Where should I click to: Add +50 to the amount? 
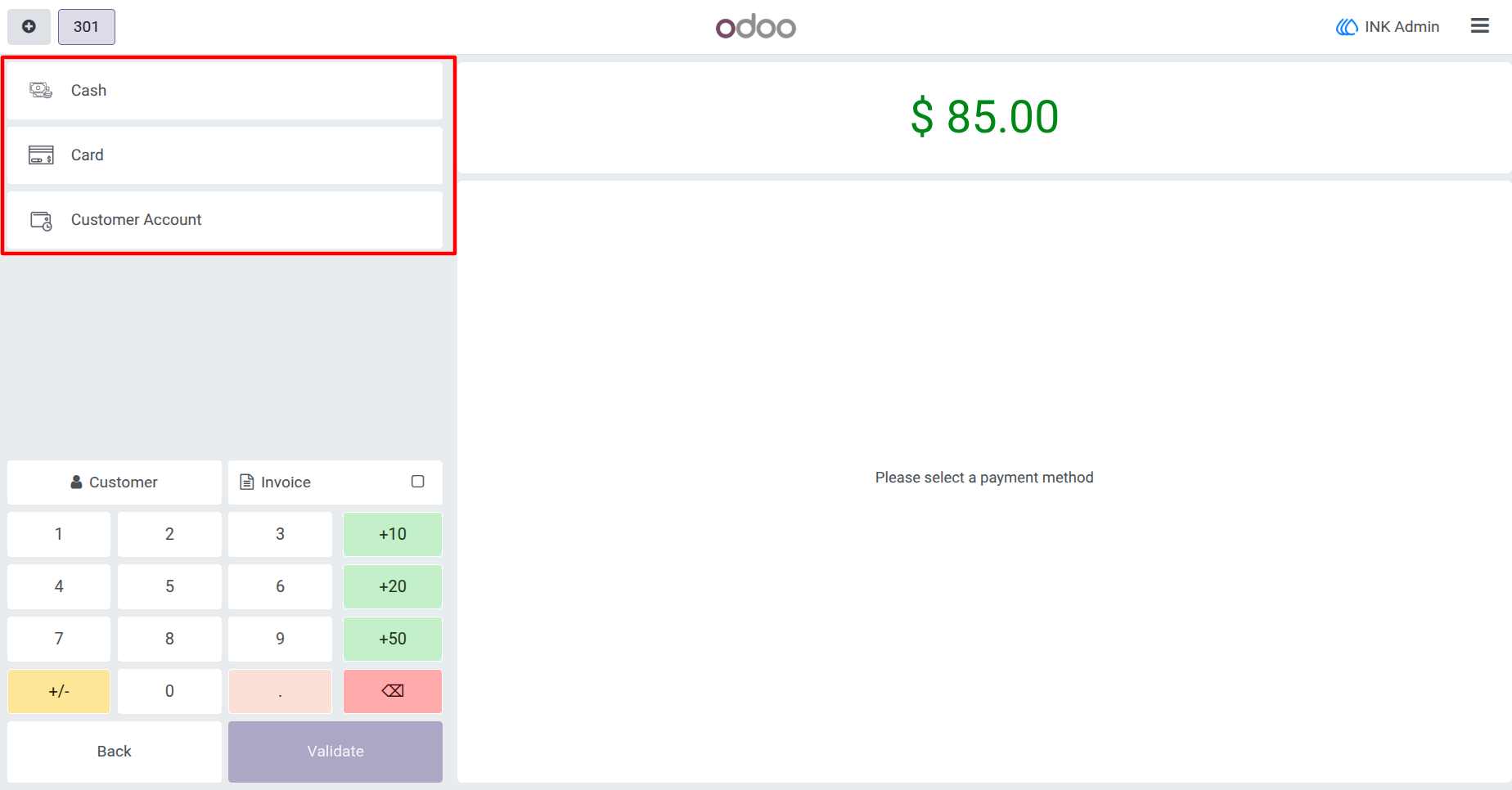pos(393,639)
